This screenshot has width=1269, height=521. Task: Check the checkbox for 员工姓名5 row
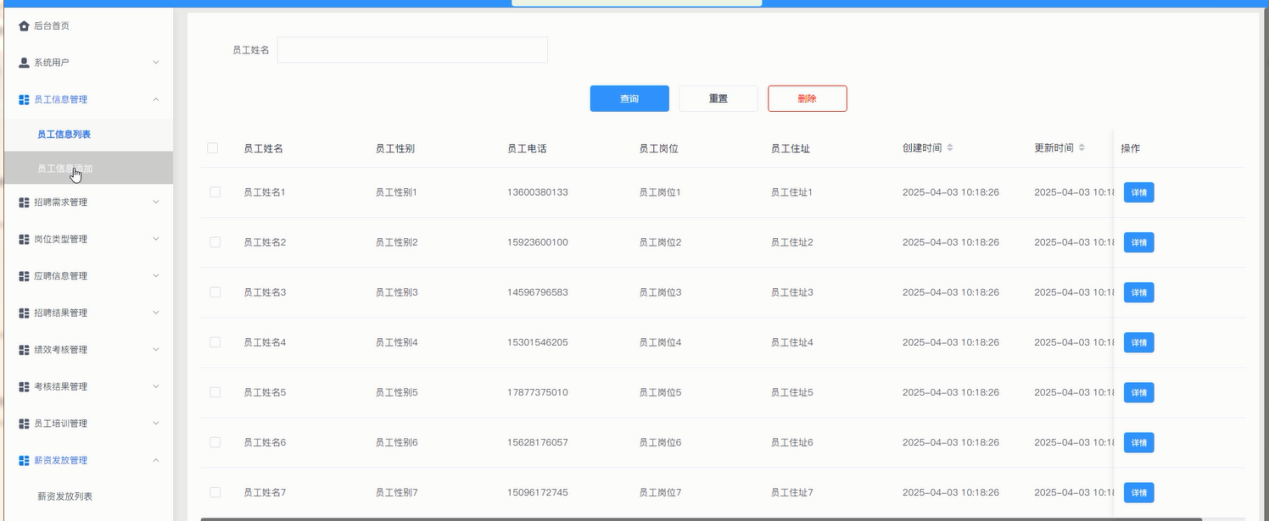pyautogui.click(x=213, y=392)
